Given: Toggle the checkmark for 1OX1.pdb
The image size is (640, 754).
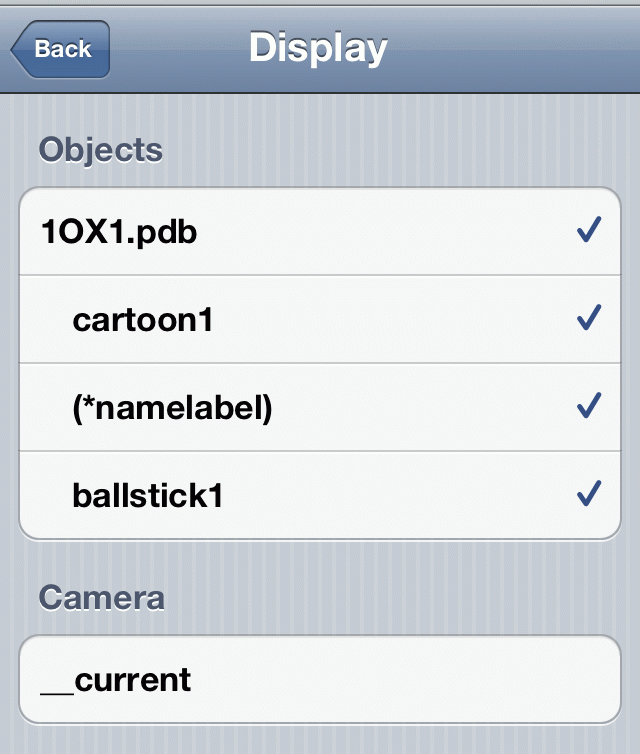Looking at the screenshot, I should pos(588,232).
